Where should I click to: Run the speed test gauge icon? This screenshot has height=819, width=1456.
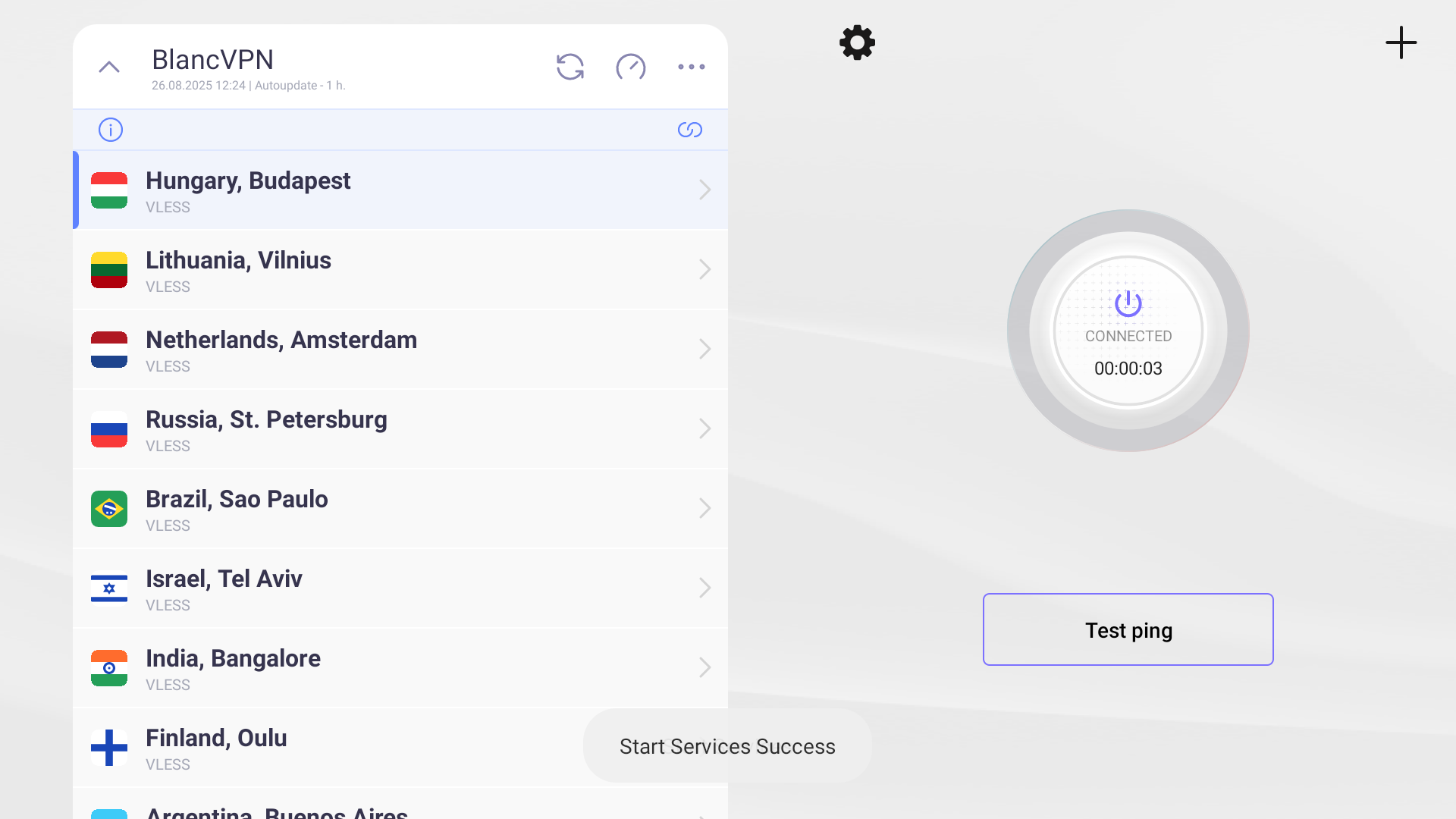pos(630,67)
